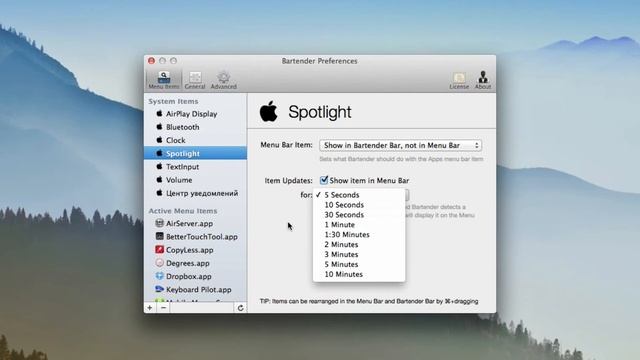Choose 10 Minutes from the duration menu
This screenshot has width=640, height=360.
(x=359, y=274)
